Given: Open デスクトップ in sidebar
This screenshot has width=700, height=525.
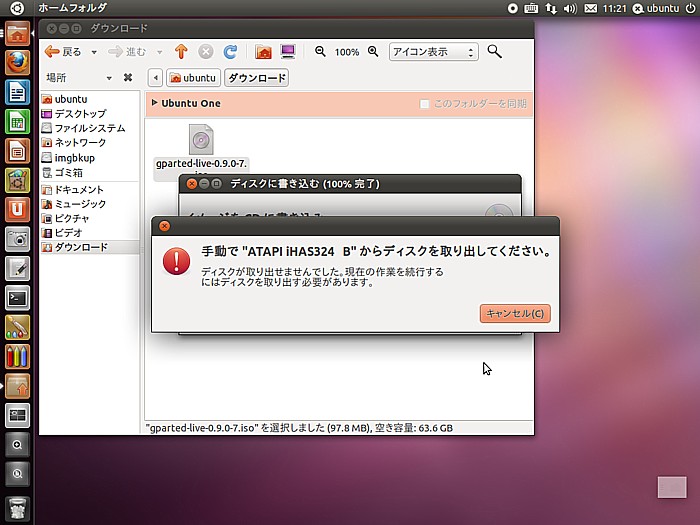Looking at the screenshot, I should 89,114.
